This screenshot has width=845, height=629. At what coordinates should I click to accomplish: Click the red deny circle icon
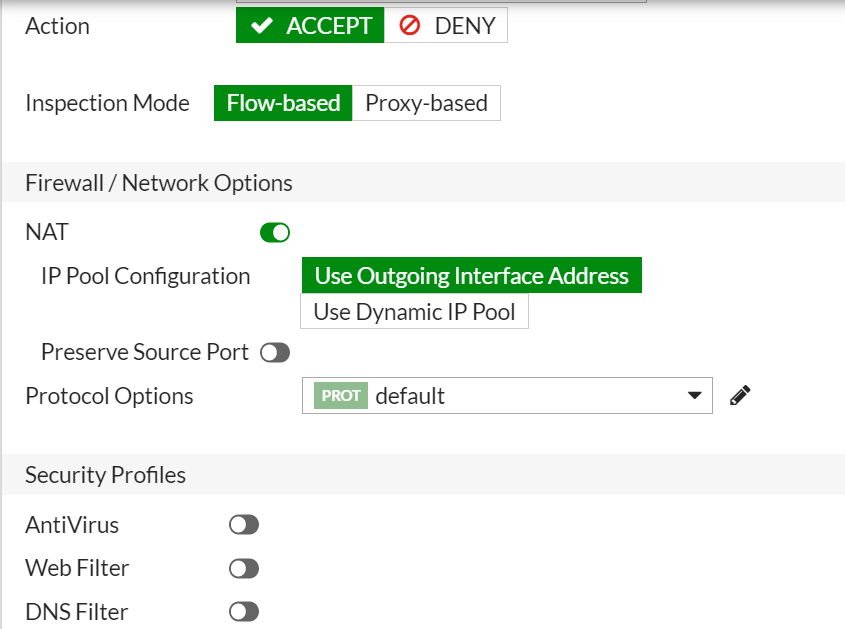point(410,25)
